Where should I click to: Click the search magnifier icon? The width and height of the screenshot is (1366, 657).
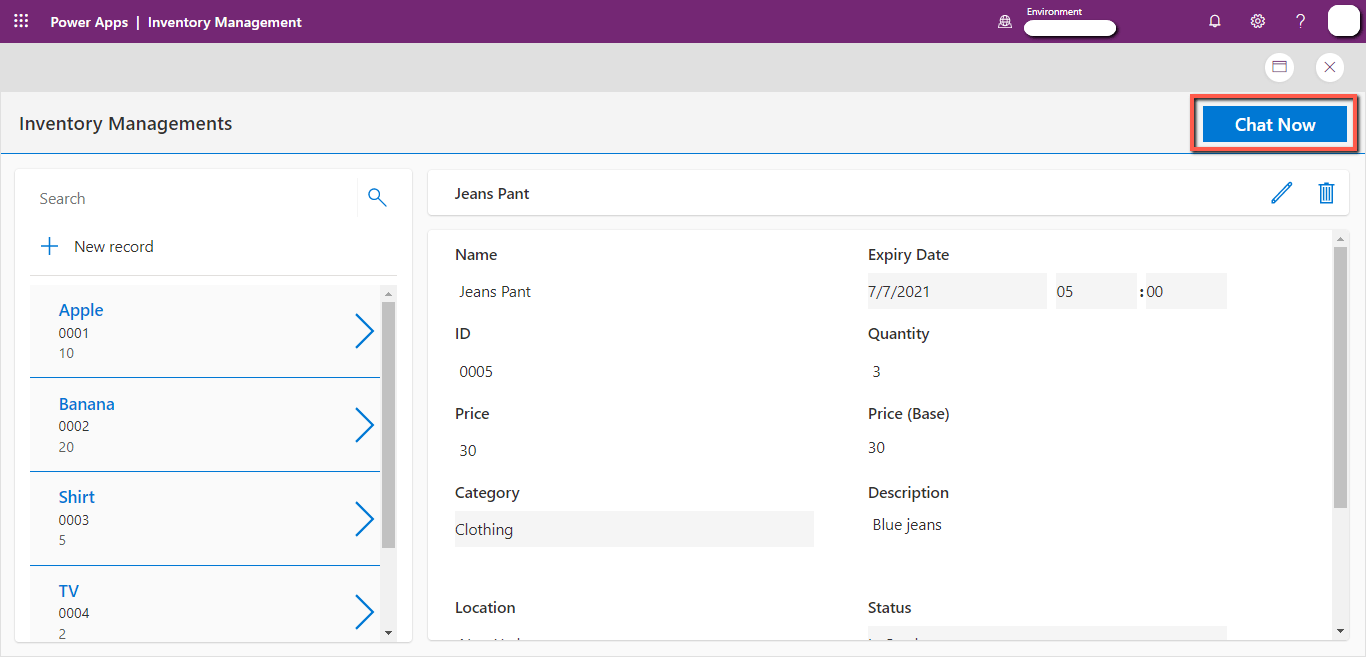(x=377, y=198)
